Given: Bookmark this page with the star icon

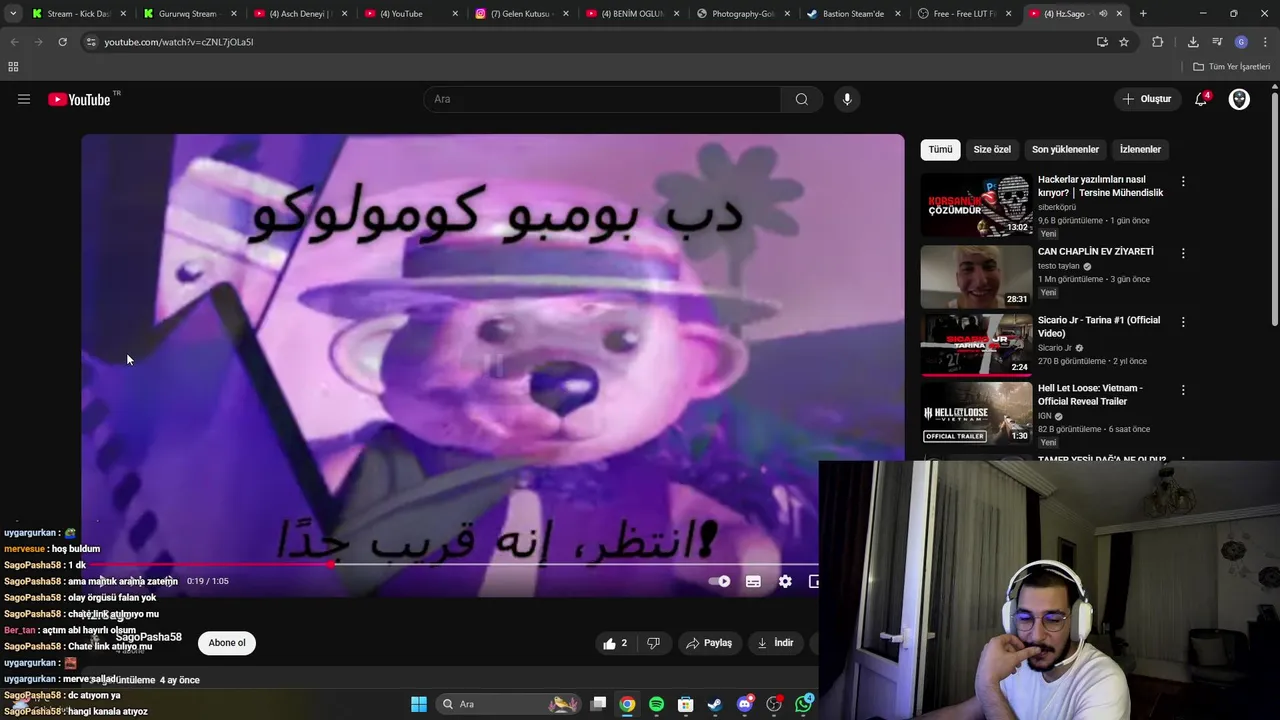Looking at the screenshot, I should point(1124,42).
